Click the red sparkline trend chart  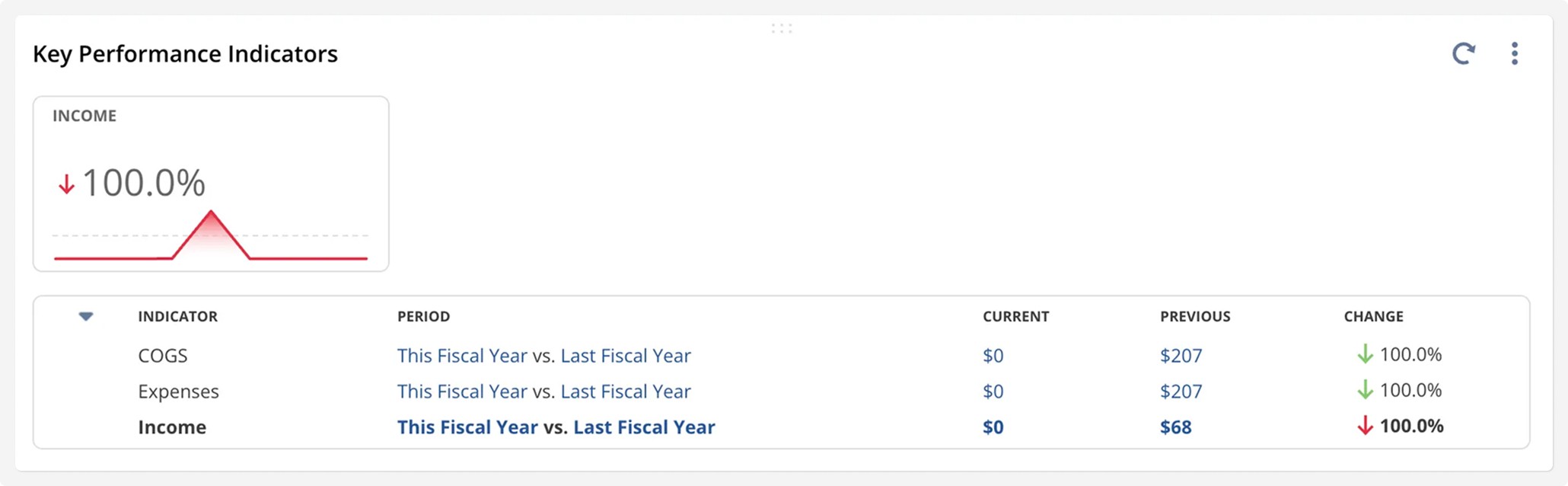coord(210,240)
